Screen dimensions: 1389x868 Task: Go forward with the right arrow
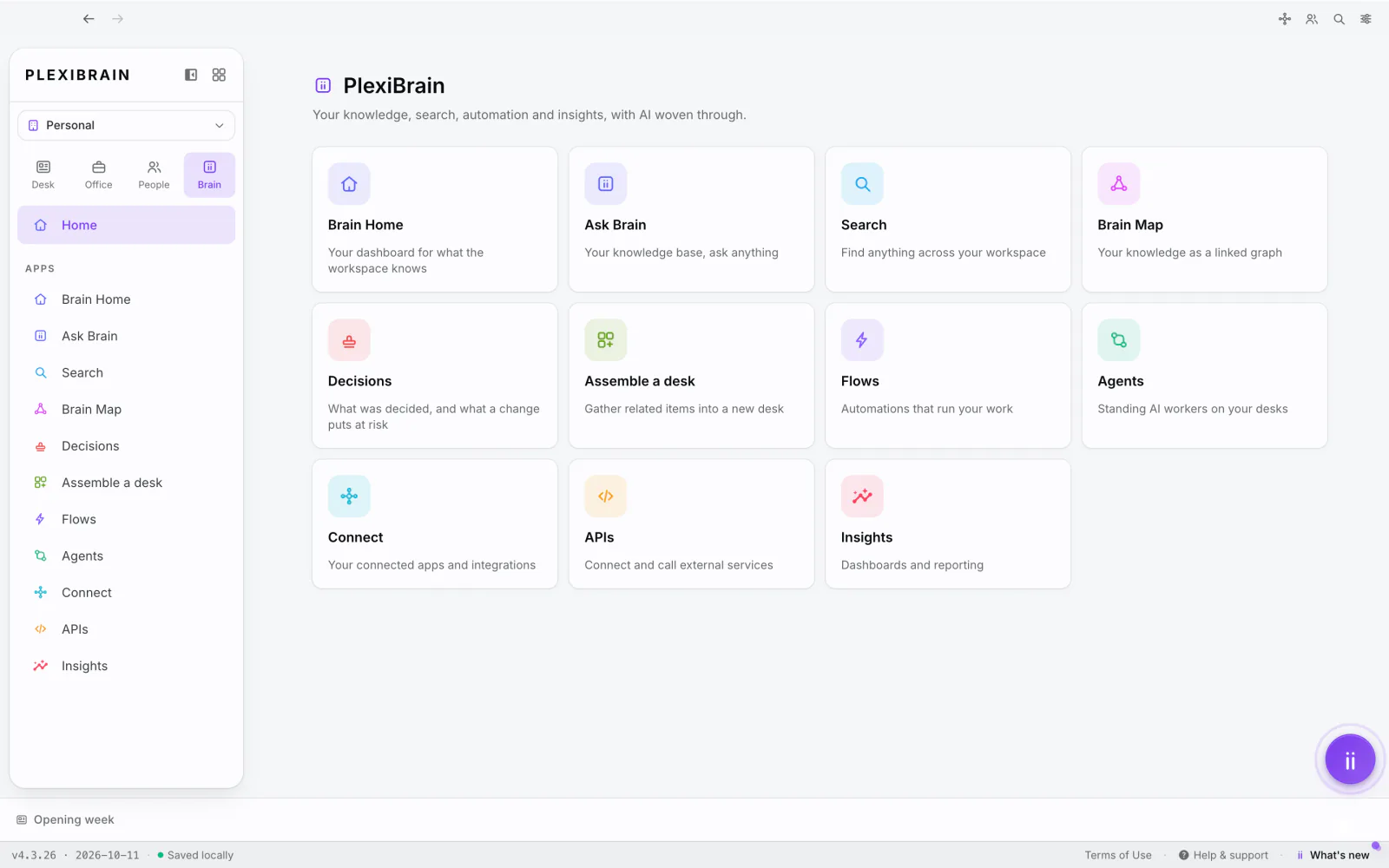pyautogui.click(x=118, y=18)
